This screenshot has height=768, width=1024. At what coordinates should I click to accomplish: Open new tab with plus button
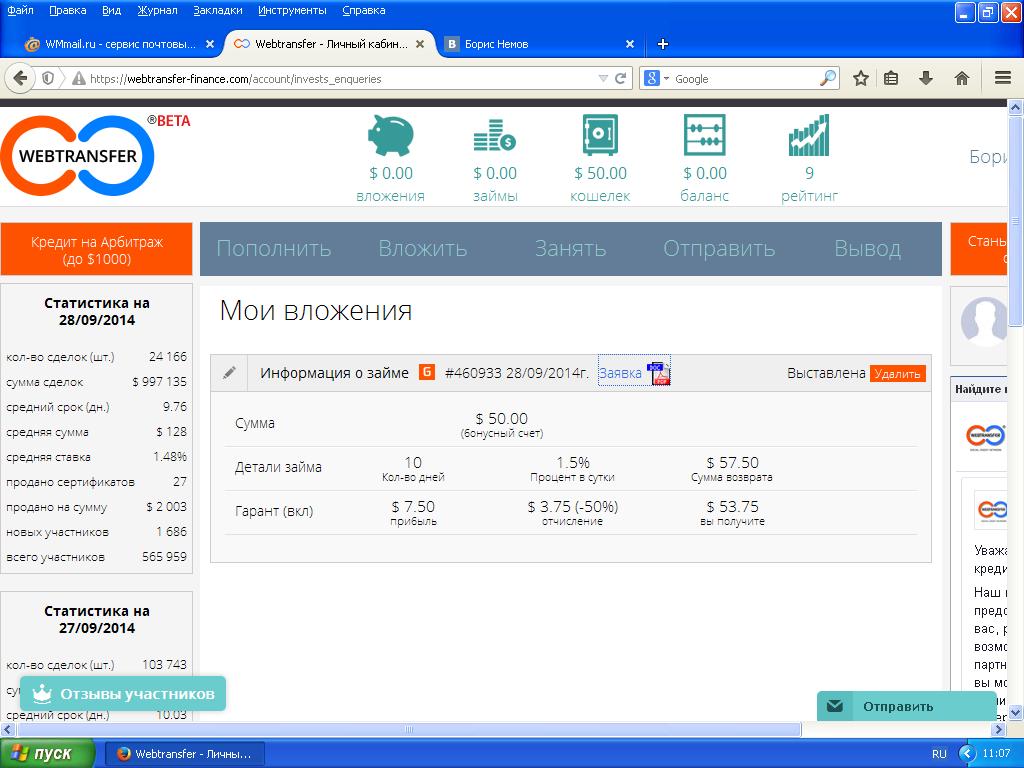click(x=663, y=44)
